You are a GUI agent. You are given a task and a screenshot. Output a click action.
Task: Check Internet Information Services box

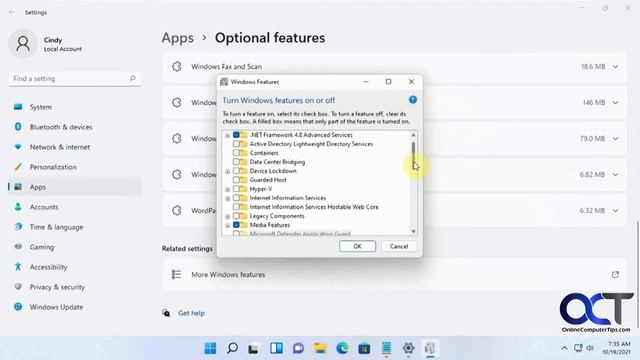click(x=236, y=198)
